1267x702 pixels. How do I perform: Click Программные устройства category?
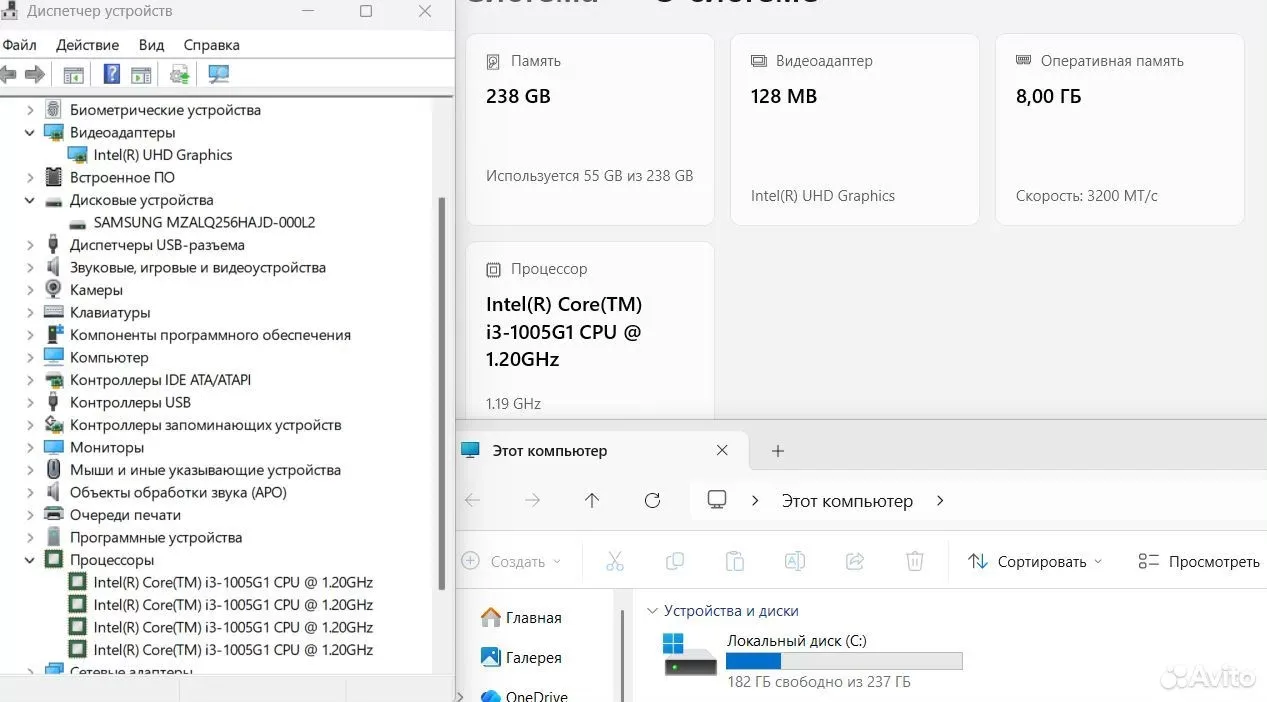(x=156, y=537)
